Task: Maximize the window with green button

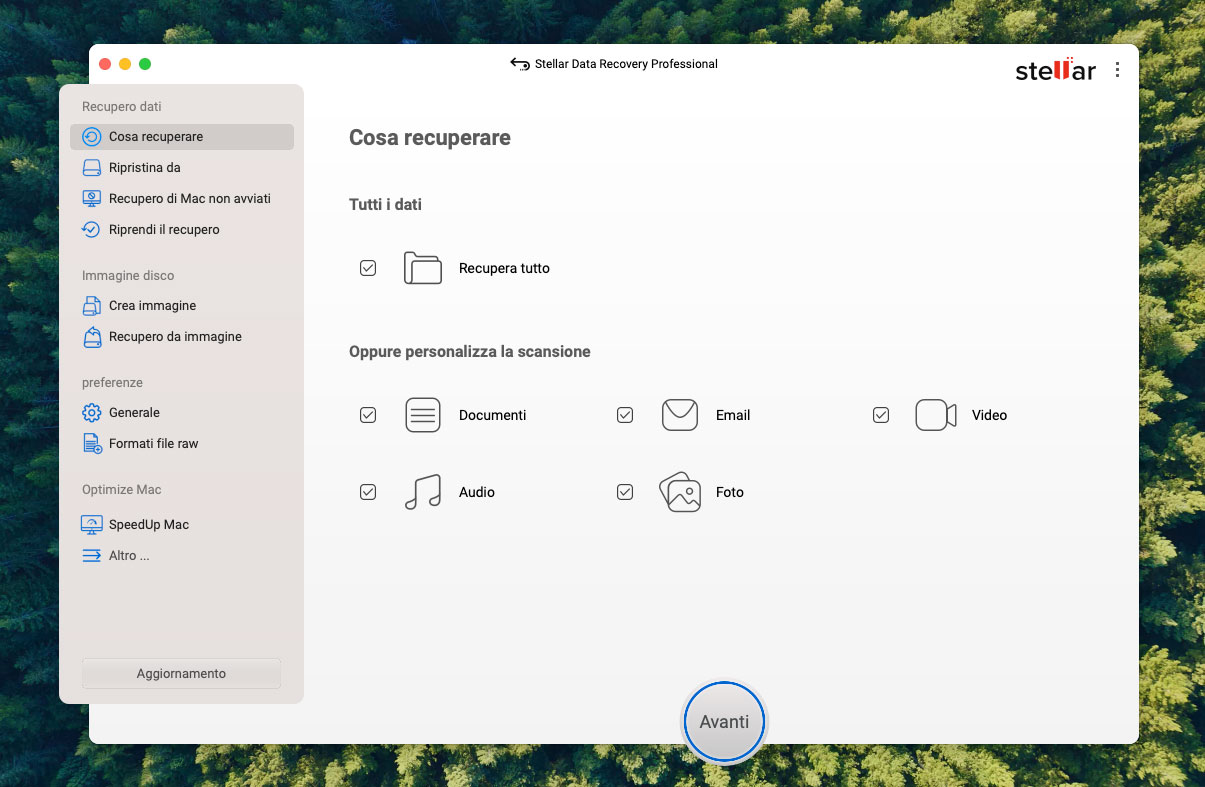Action: coord(145,64)
